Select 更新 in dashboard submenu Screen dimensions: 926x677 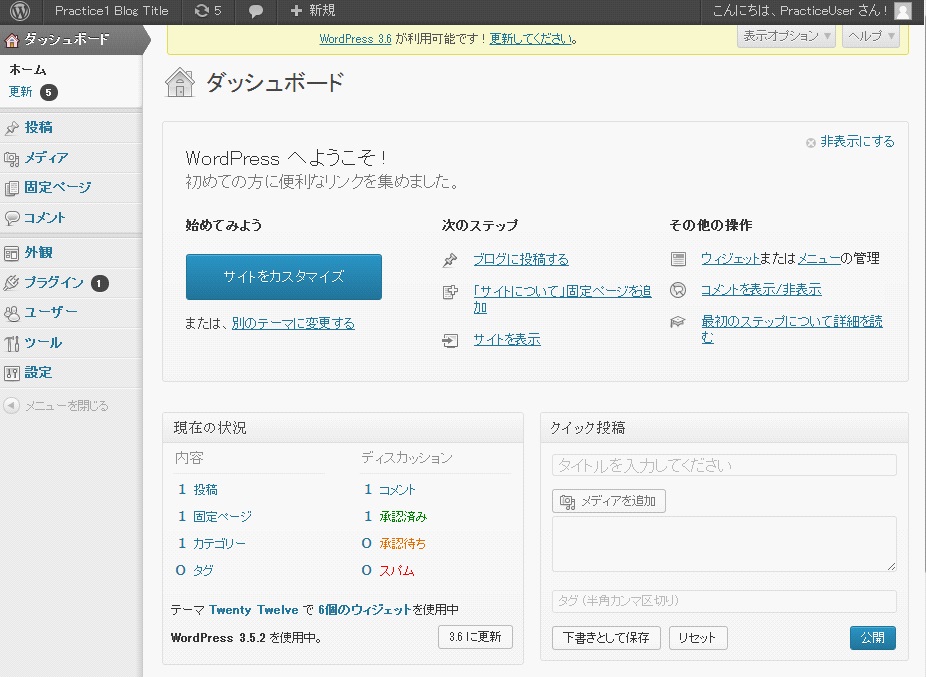tap(21, 92)
